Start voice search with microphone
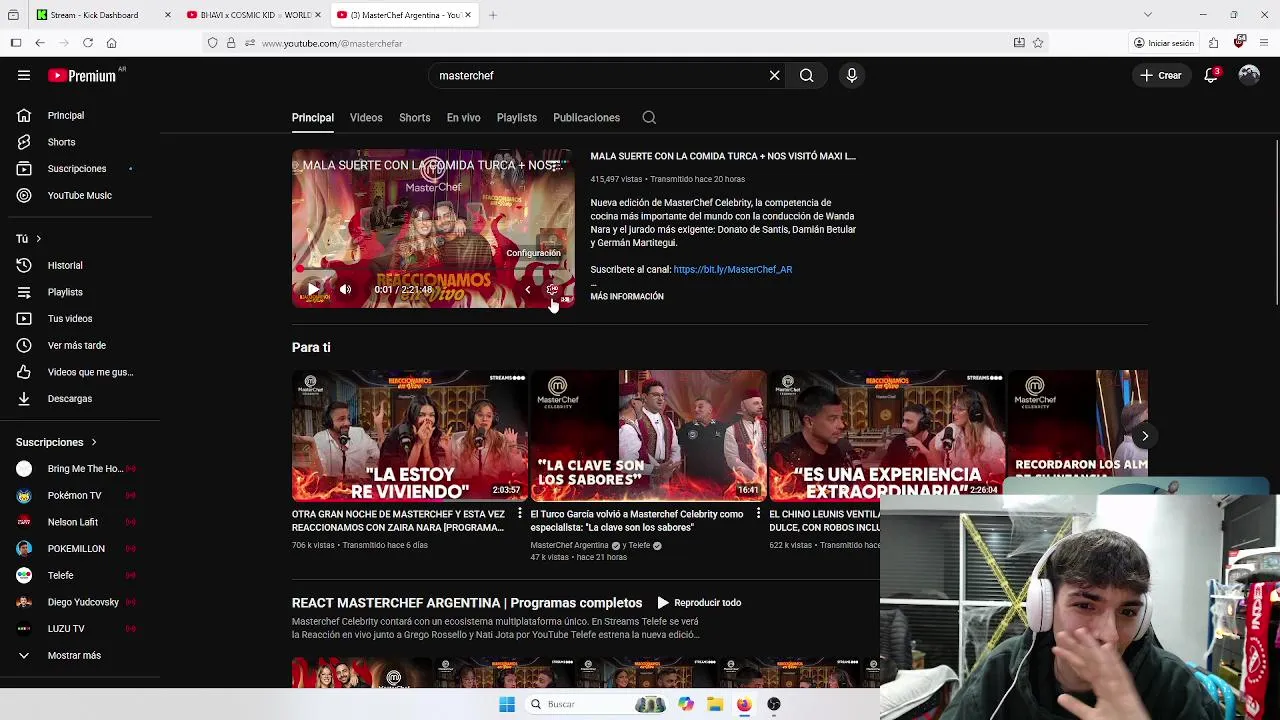Screen dimensions: 1280x720 click(x=852, y=75)
